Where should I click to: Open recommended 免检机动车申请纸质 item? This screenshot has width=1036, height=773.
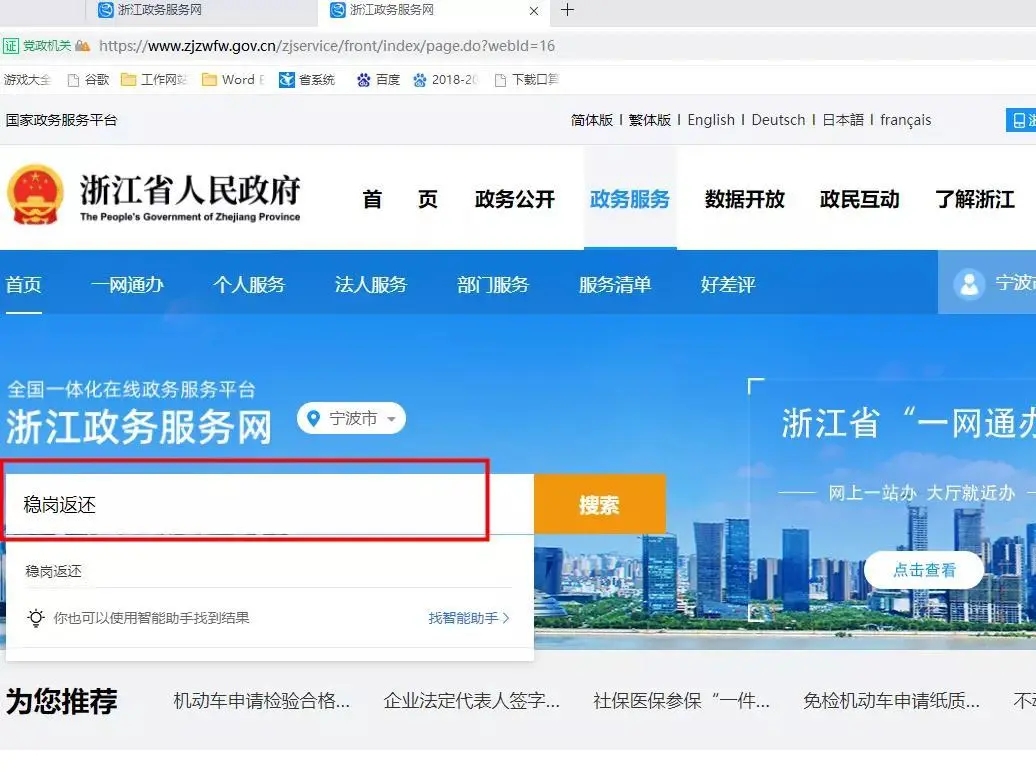tap(891, 701)
